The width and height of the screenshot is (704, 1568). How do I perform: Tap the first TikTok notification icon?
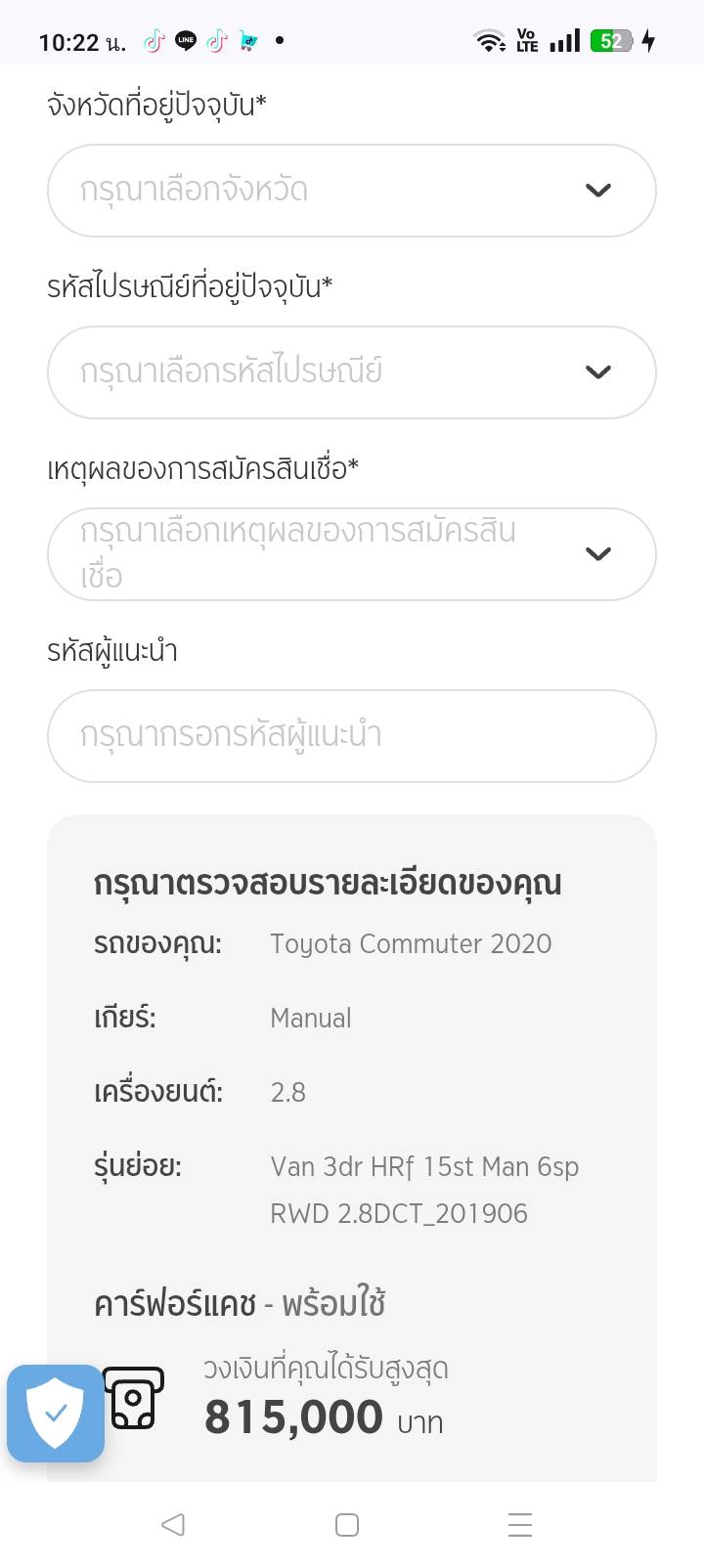click(154, 41)
